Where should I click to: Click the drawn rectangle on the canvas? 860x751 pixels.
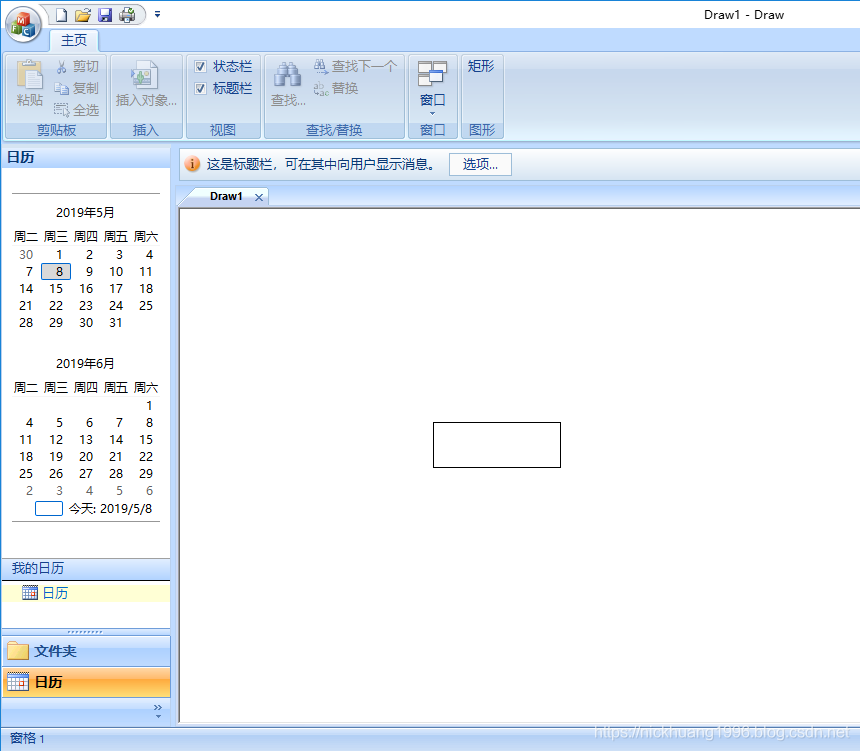[x=497, y=445]
